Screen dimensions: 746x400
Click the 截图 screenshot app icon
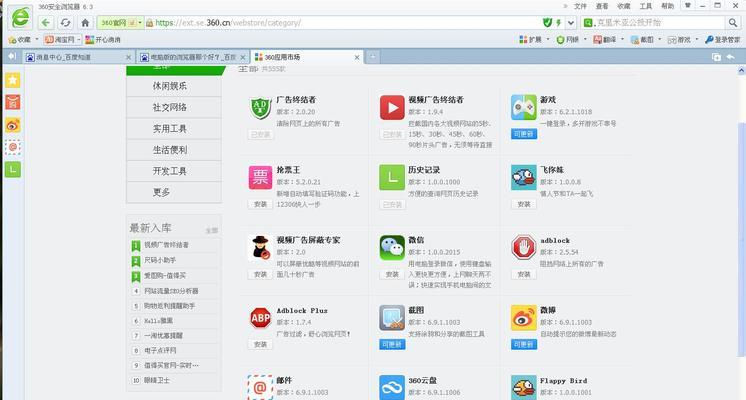click(392, 318)
